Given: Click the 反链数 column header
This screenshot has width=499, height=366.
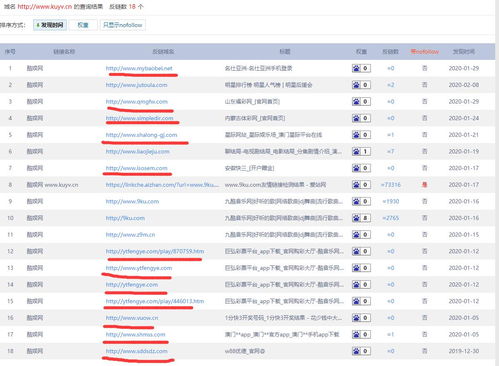Looking at the screenshot, I should pyautogui.click(x=390, y=52).
